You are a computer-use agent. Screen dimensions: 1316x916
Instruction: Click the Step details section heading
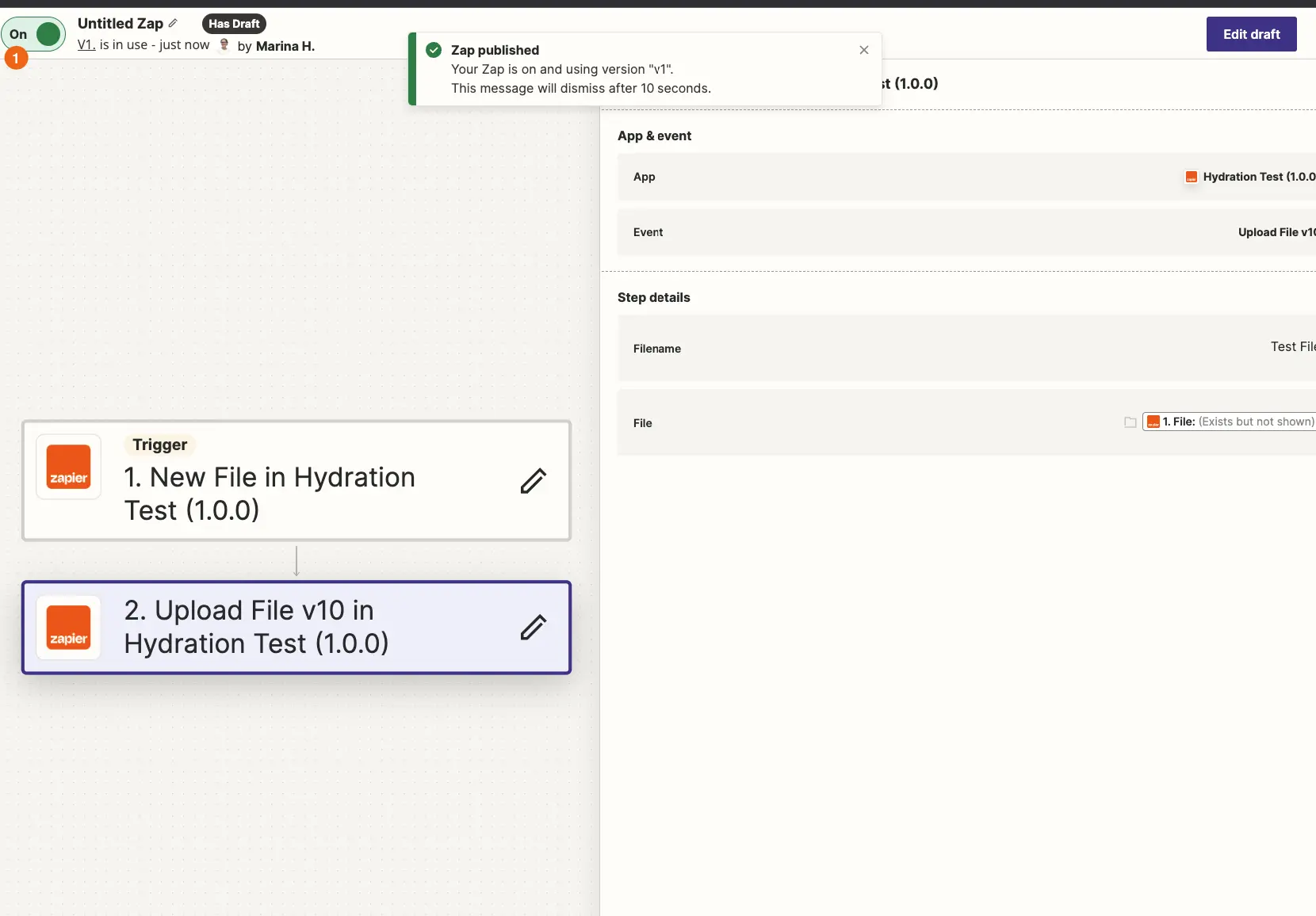click(654, 297)
